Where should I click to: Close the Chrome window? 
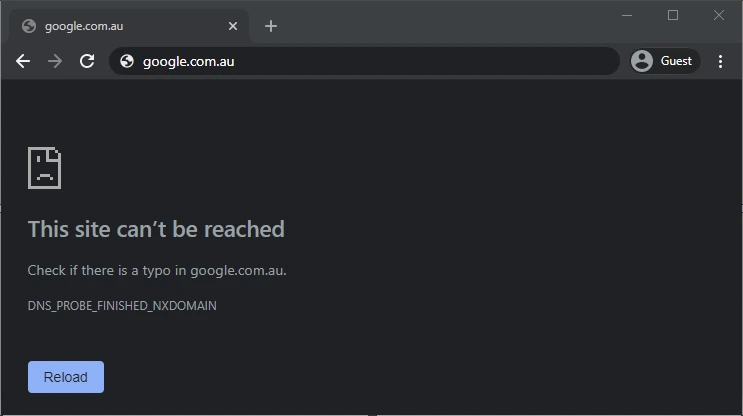coord(719,15)
